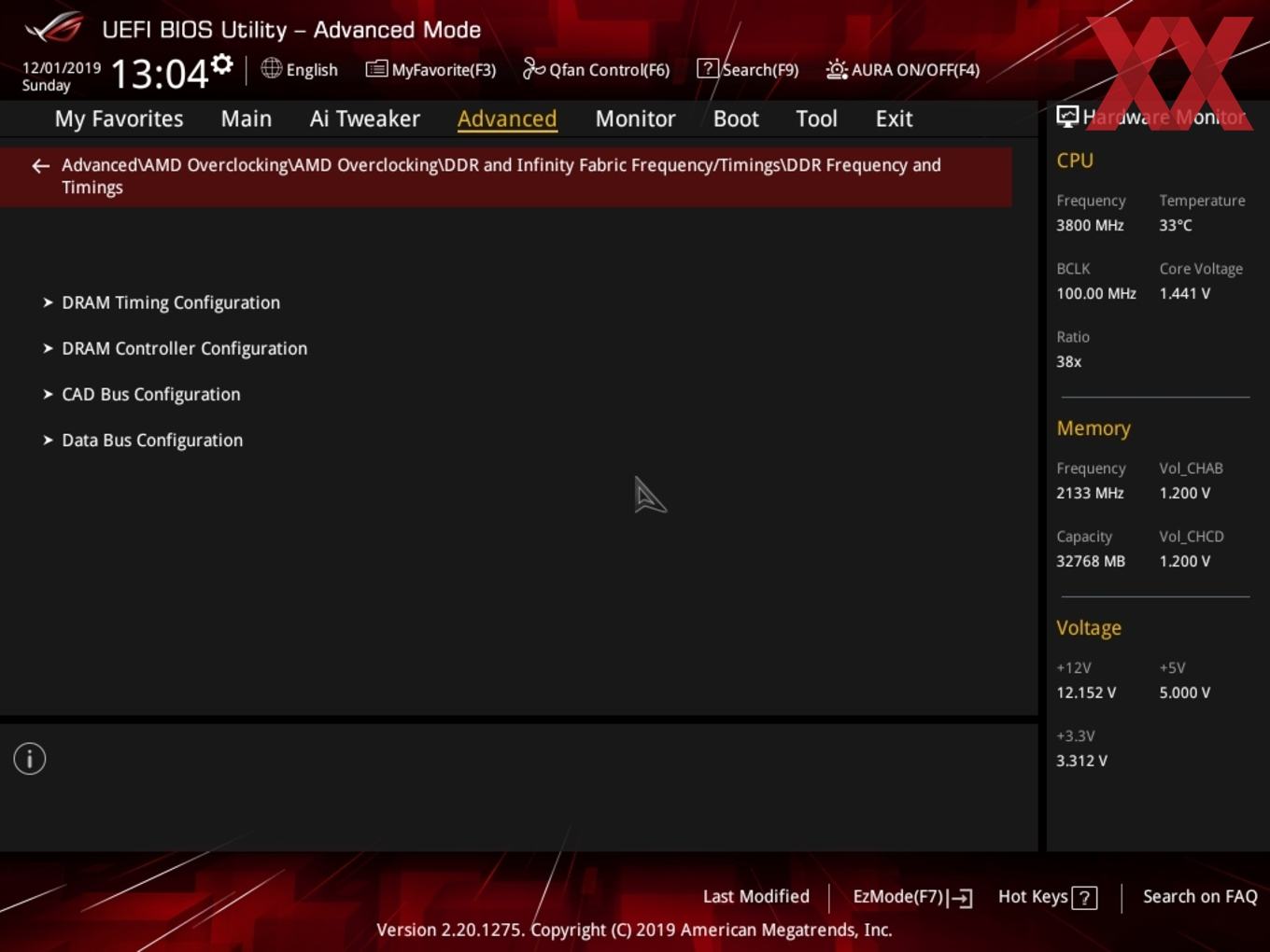Viewport: 1270px width, 952px height.
Task: Click Core Voltage value 1.441 V
Action: click(1184, 293)
